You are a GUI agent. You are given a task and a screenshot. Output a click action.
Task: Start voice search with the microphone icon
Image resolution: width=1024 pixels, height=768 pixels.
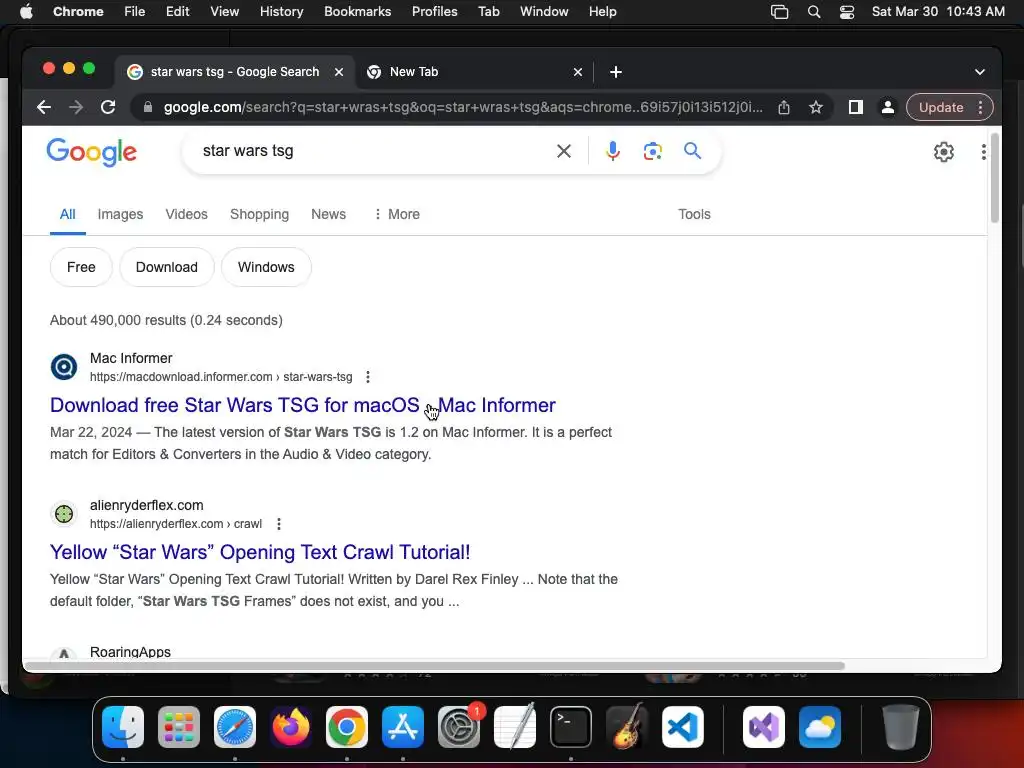[612, 151]
